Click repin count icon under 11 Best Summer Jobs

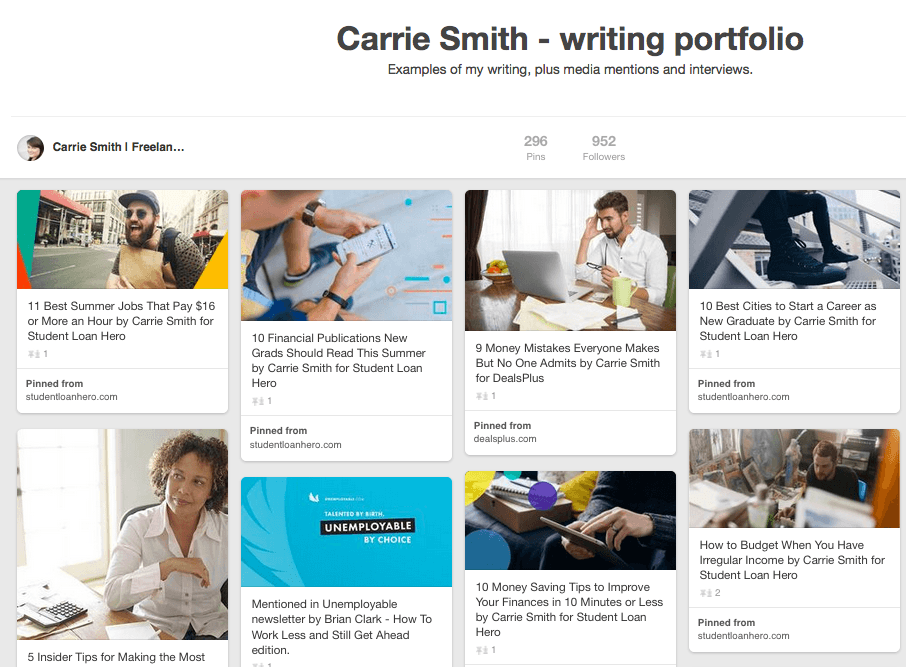point(34,354)
